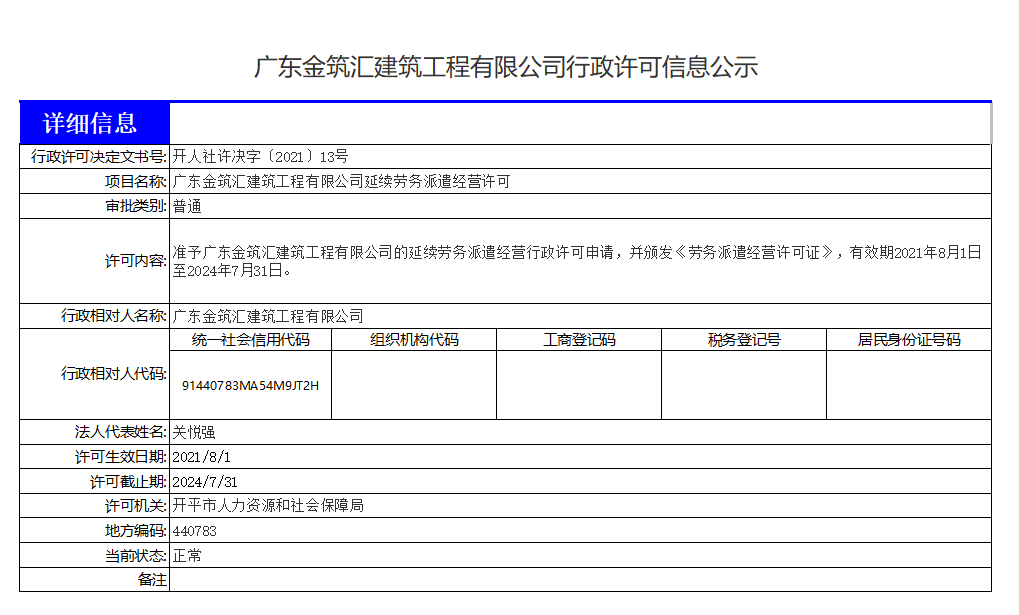Click the 税务登记号 column header
The image size is (1019, 615).
pyautogui.click(x=742, y=339)
